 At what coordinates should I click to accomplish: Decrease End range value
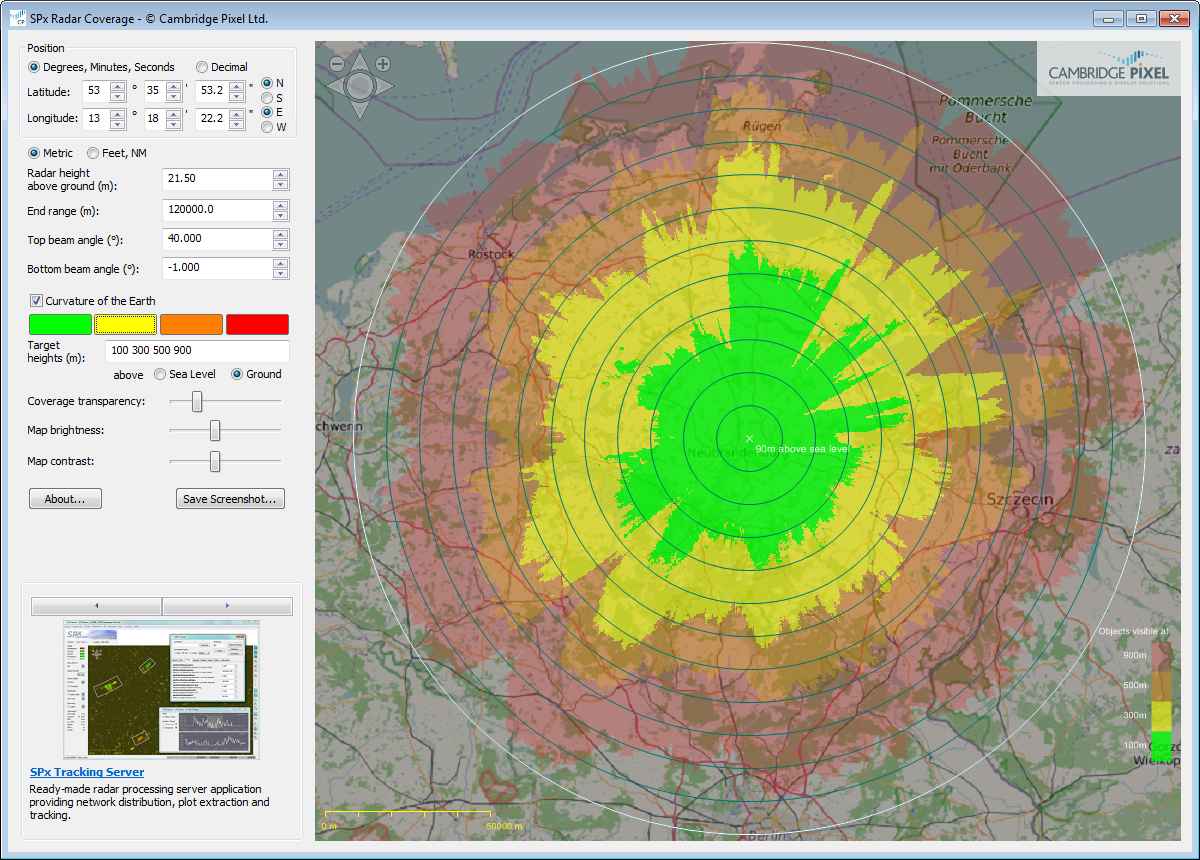281,215
